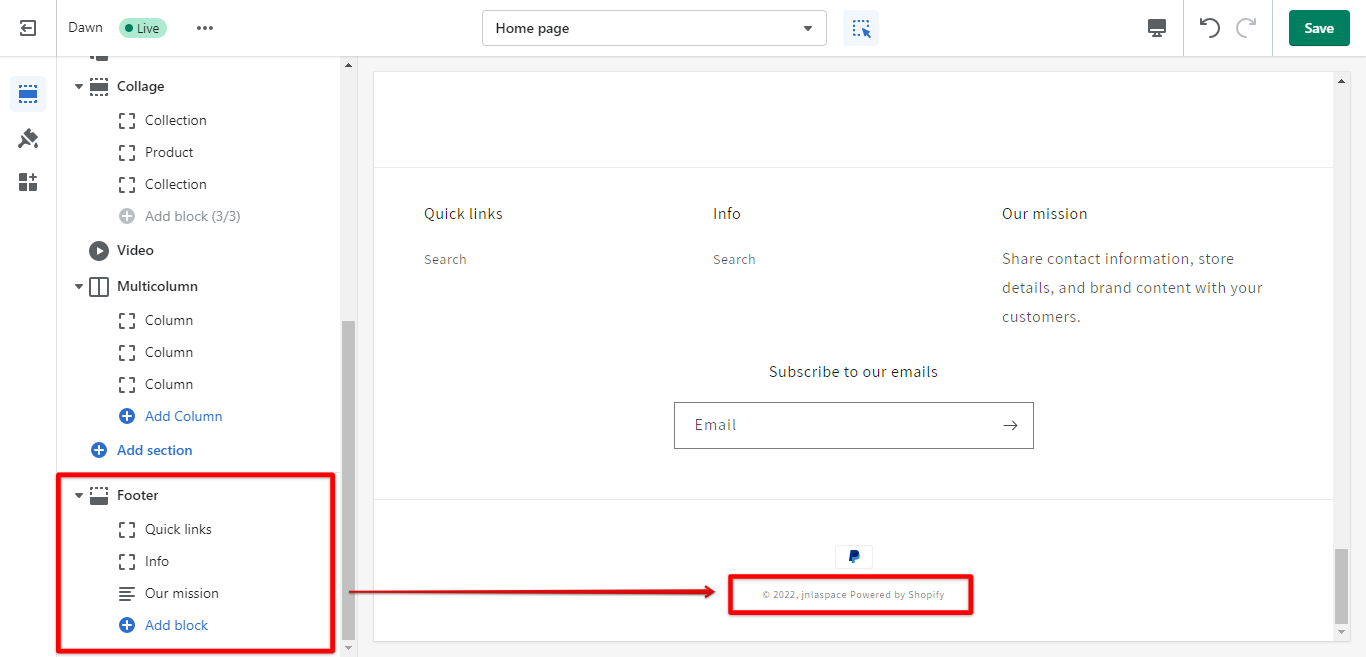
Task: Click the green Save button
Action: point(1318,28)
